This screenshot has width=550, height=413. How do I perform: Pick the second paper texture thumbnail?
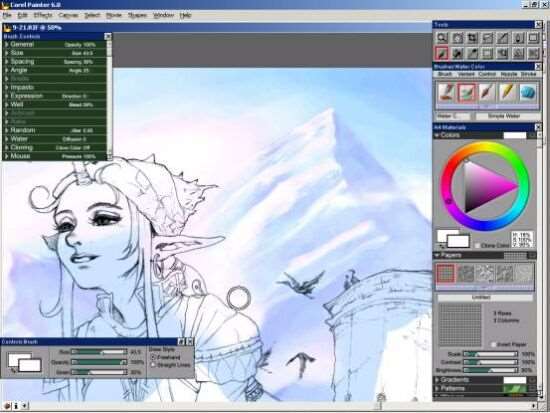pos(465,274)
